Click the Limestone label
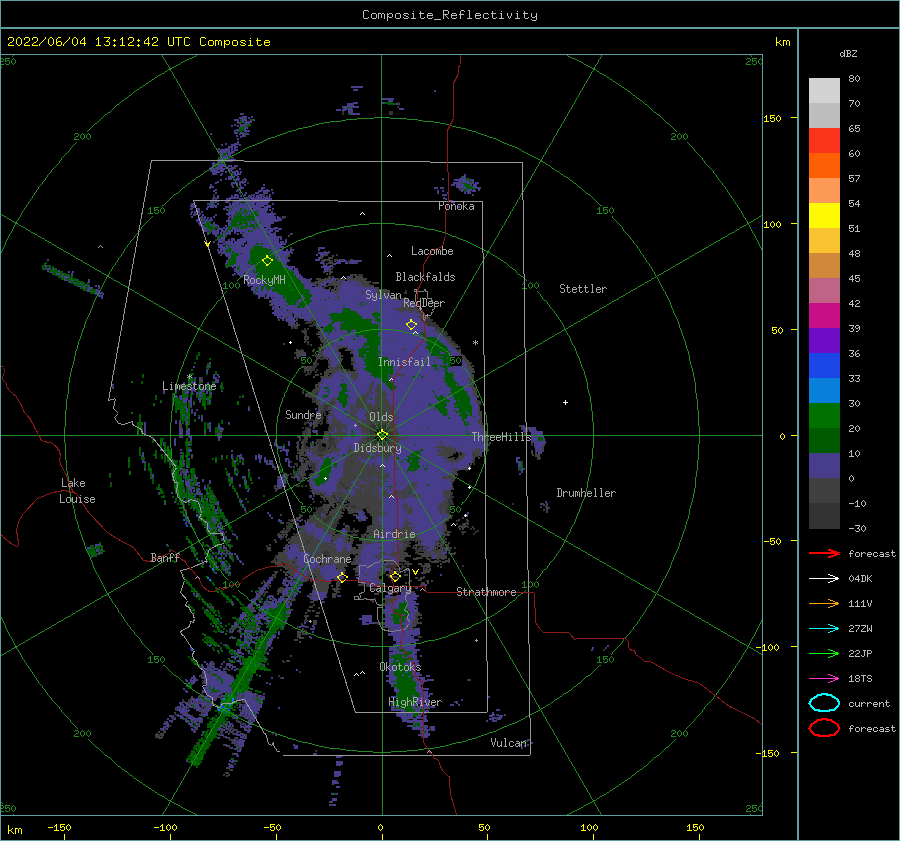 coord(189,386)
